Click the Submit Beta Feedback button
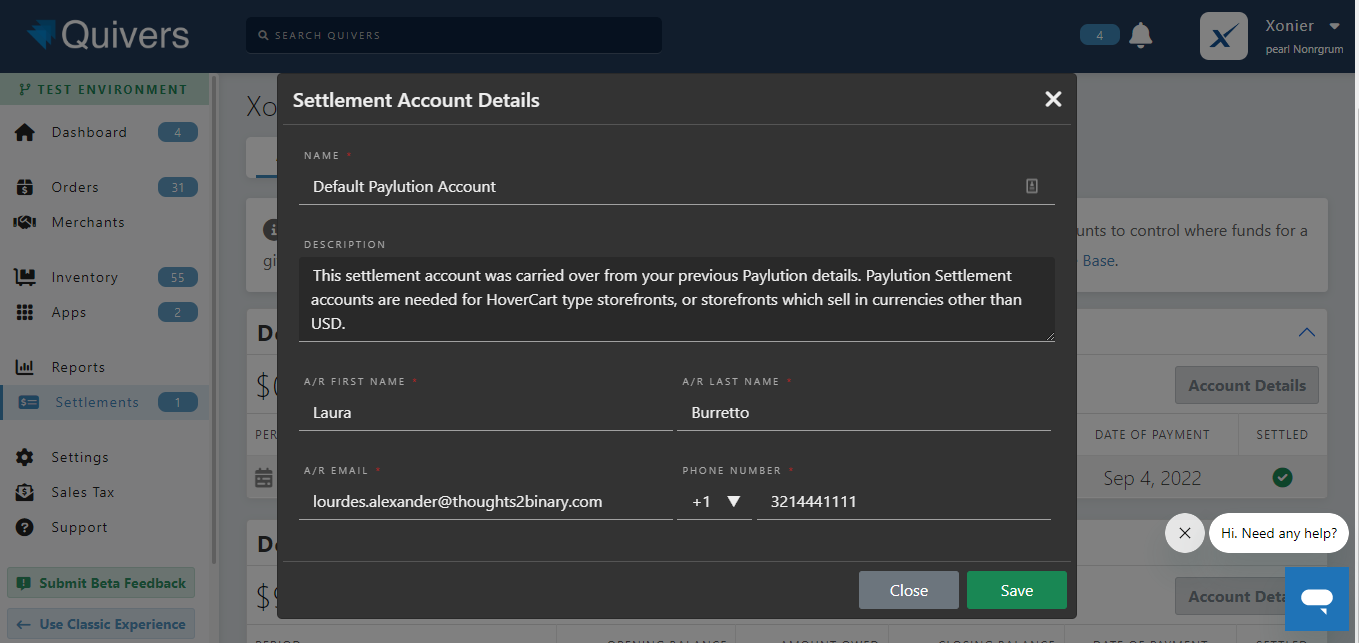Viewport: 1359px width, 643px height. click(x=101, y=583)
